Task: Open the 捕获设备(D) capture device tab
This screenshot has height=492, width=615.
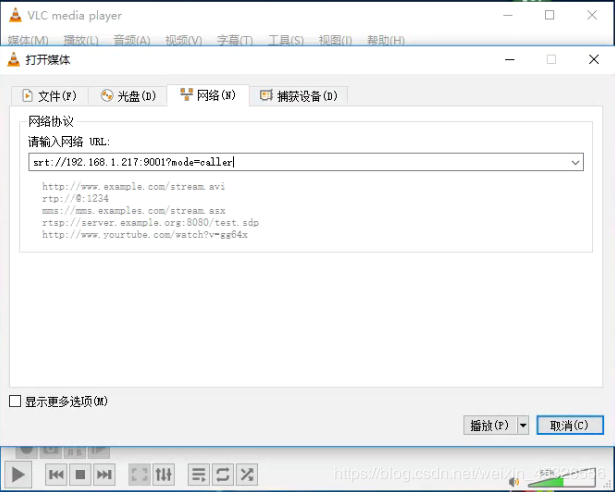Action: click(x=298, y=96)
